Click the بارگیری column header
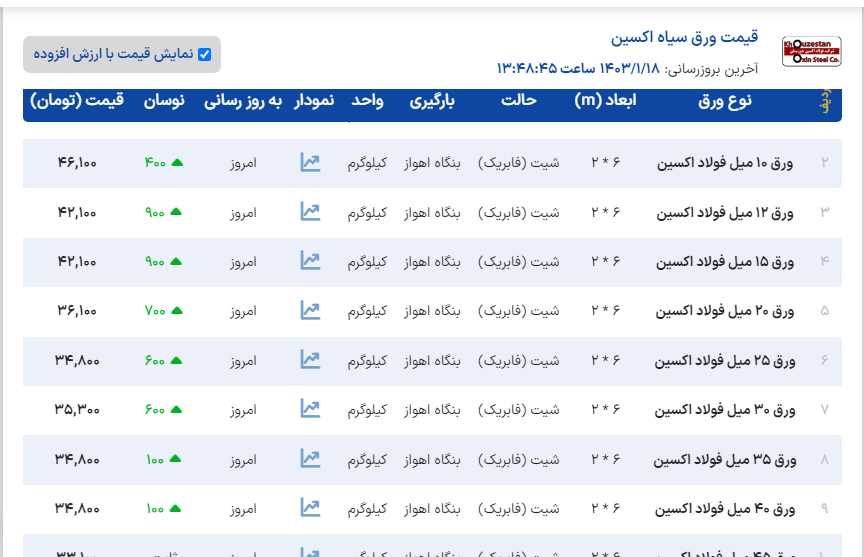This screenshot has height=557, width=864. (x=435, y=101)
